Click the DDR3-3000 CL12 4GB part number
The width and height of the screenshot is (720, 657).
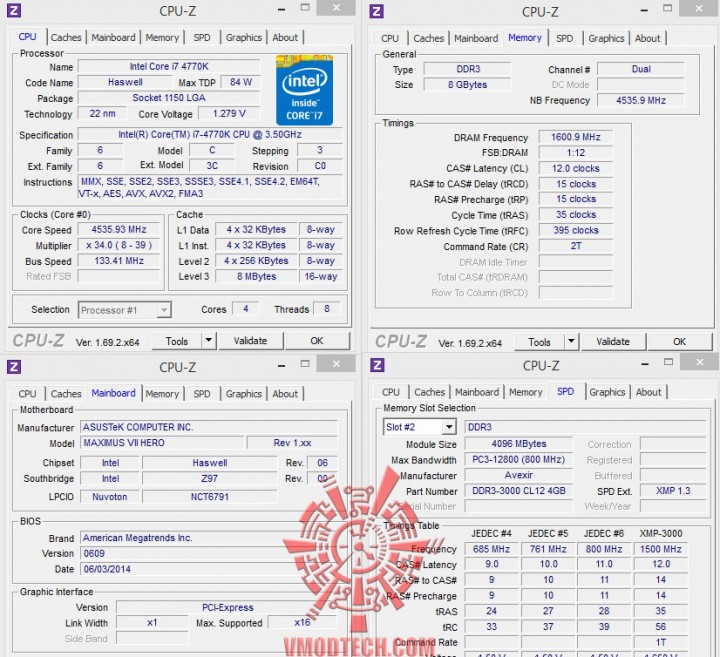518,491
